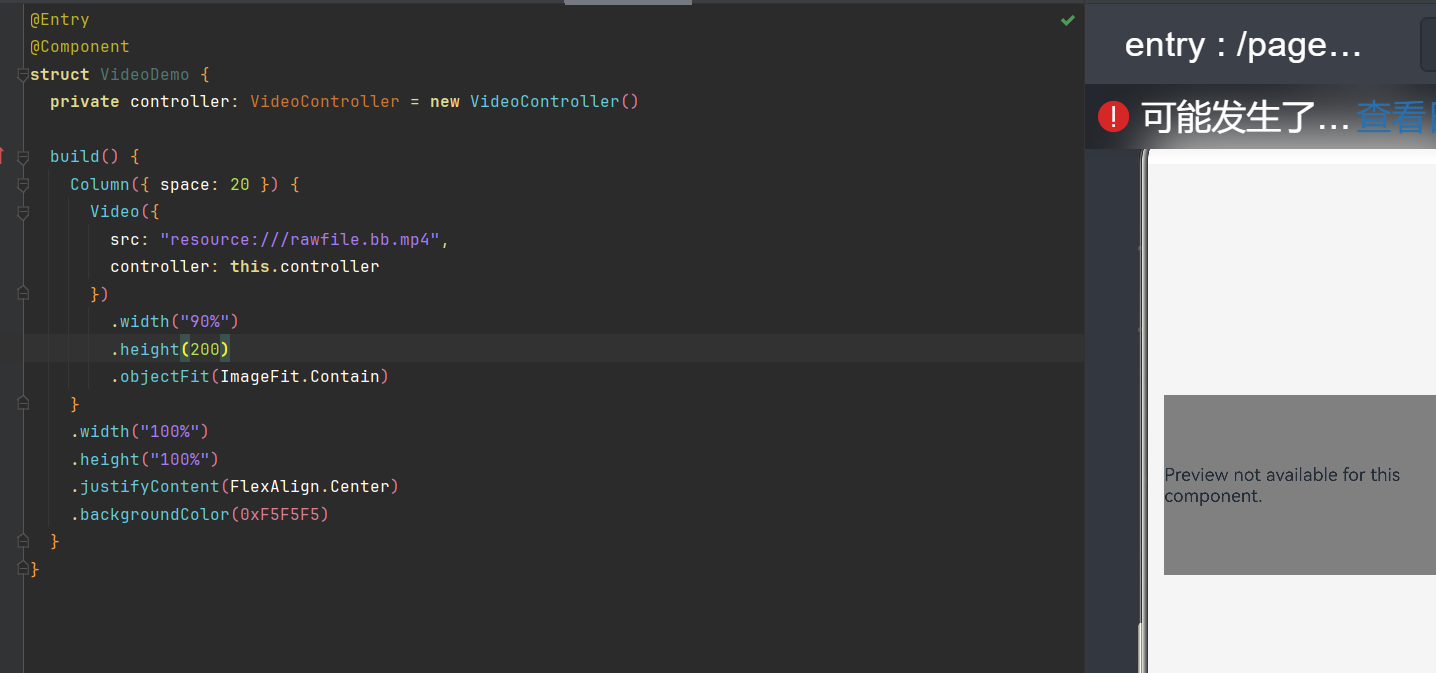Click fold end marker beside })
Viewport: 1436px width, 673px height.
pos(23,294)
